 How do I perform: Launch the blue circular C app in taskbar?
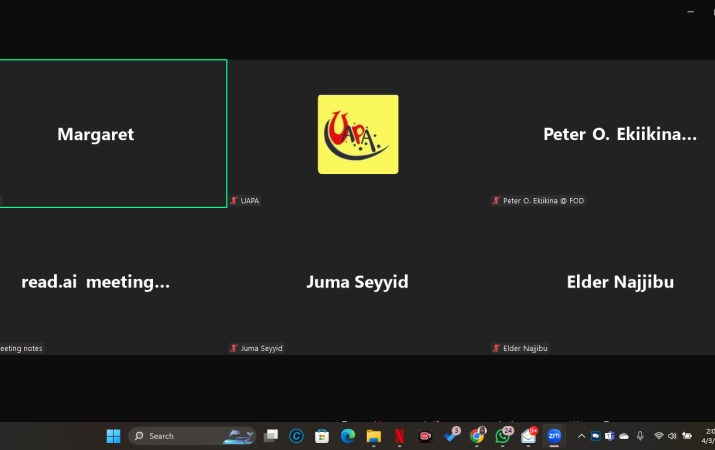pyautogui.click(x=296, y=436)
